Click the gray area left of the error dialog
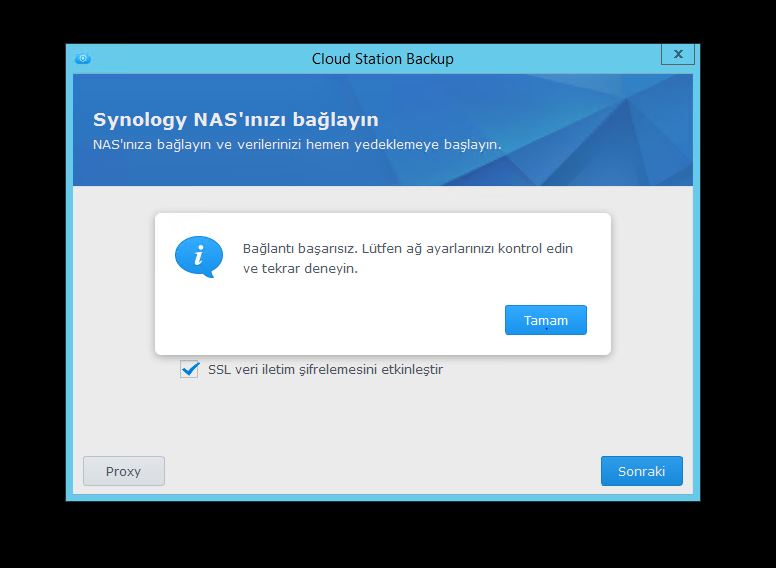 pos(113,280)
